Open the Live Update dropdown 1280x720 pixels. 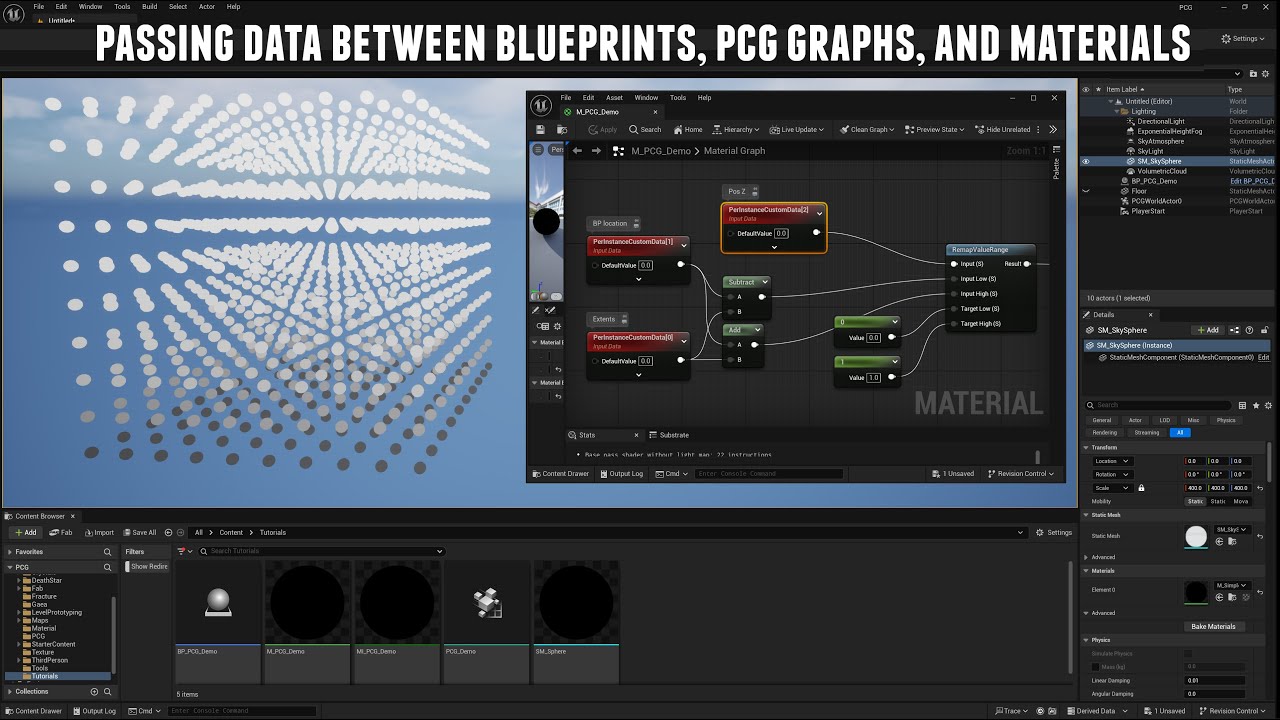[799, 129]
